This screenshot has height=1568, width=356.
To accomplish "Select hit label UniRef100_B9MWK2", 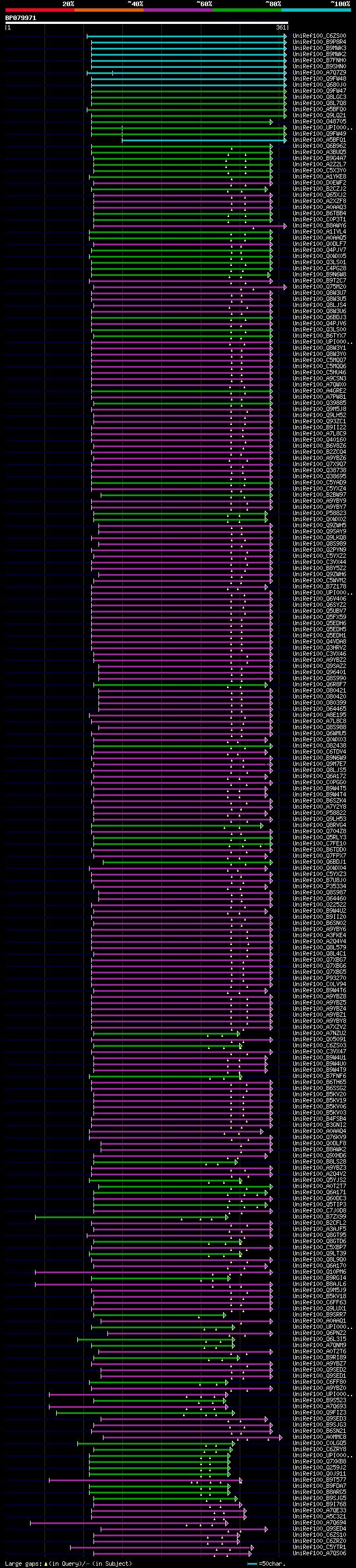I will 319,54.
